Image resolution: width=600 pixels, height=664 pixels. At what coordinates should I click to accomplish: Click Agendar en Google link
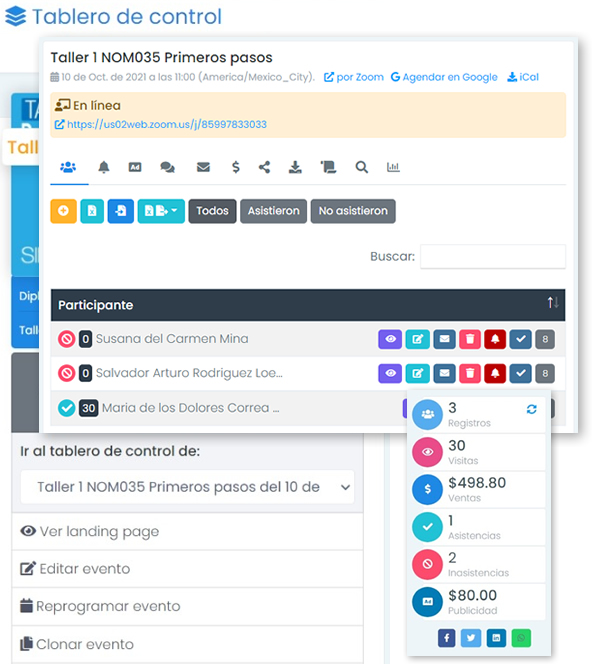click(444, 77)
